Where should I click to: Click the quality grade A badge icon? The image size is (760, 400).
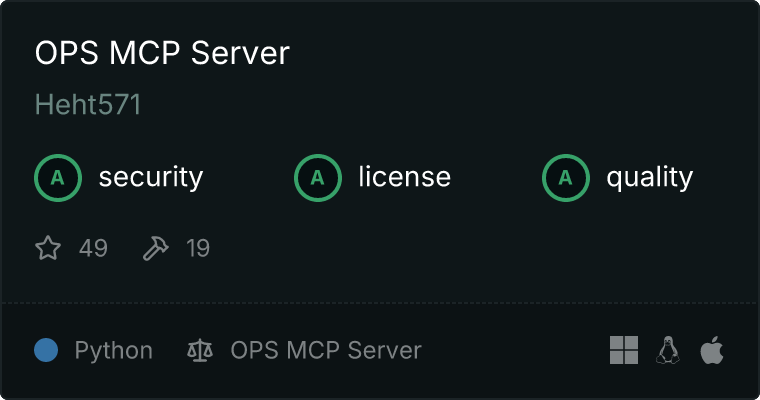coord(566,178)
